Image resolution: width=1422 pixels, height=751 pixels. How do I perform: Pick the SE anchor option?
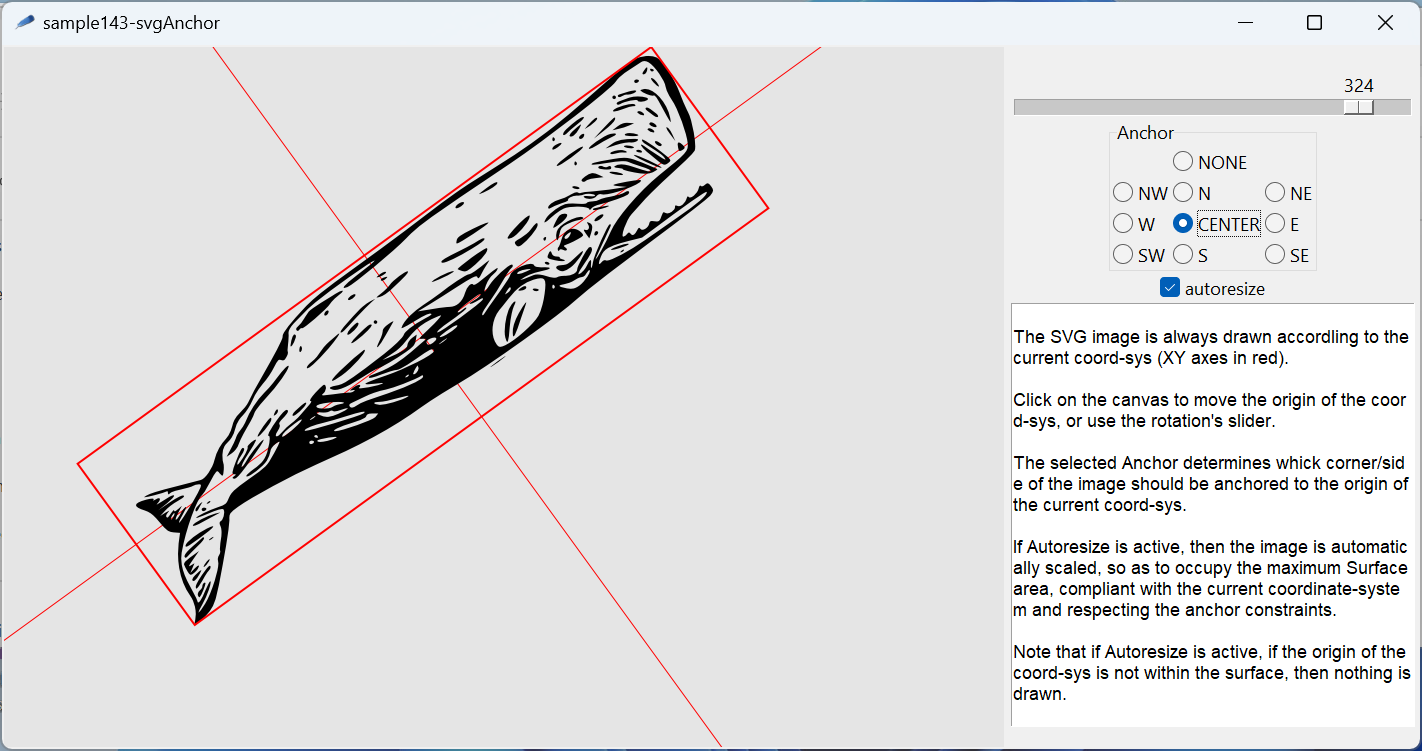[1287, 255]
